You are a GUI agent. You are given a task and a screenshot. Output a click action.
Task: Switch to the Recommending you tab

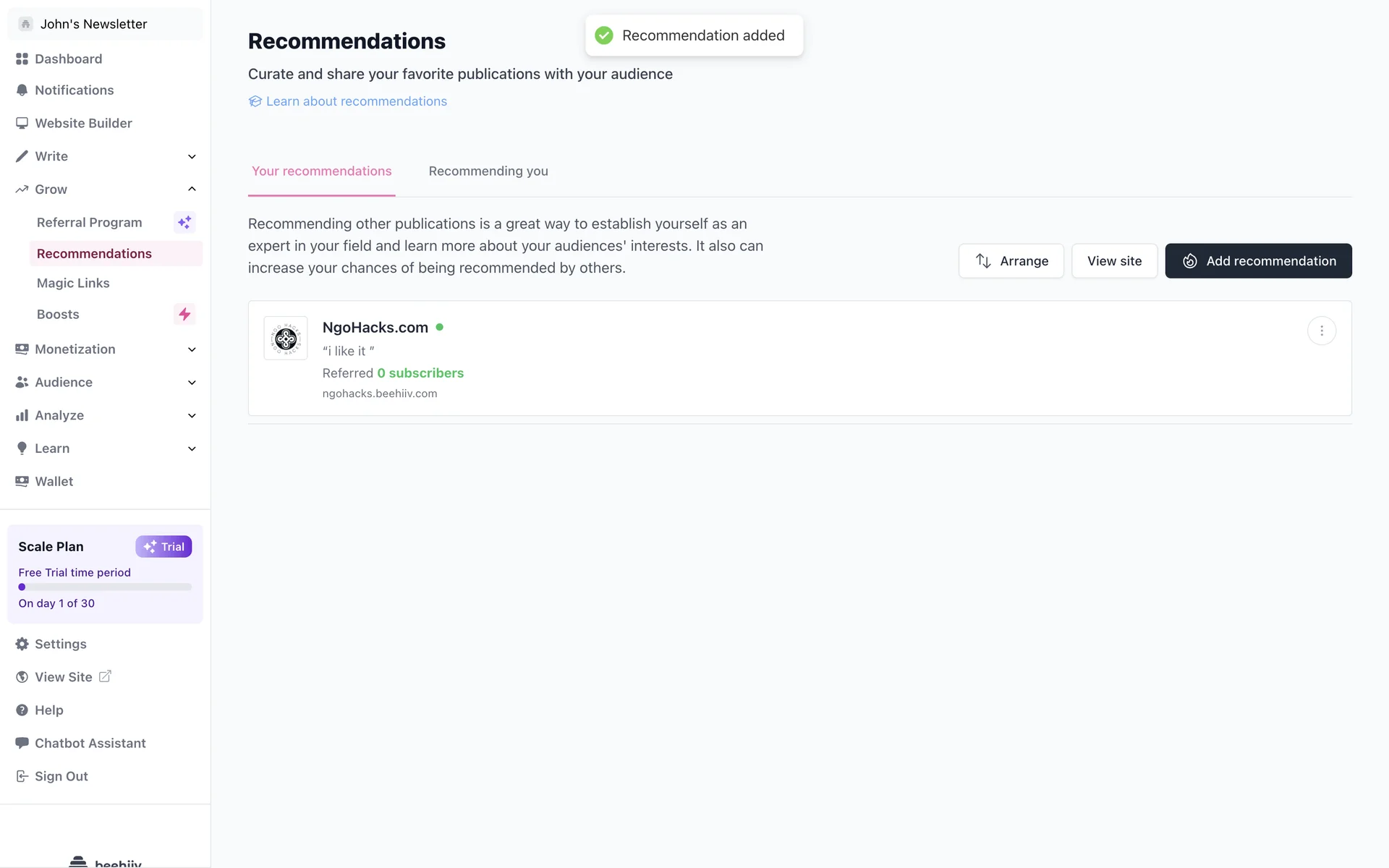click(488, 171)
